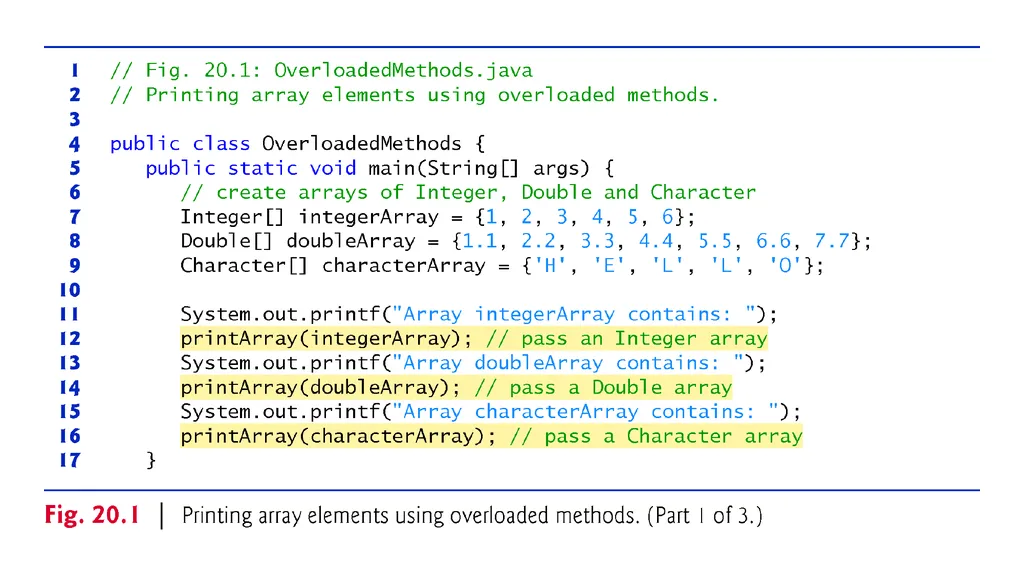Click line number 1
This screenshot has height=575, width=1024.
[x=74, y=71]
